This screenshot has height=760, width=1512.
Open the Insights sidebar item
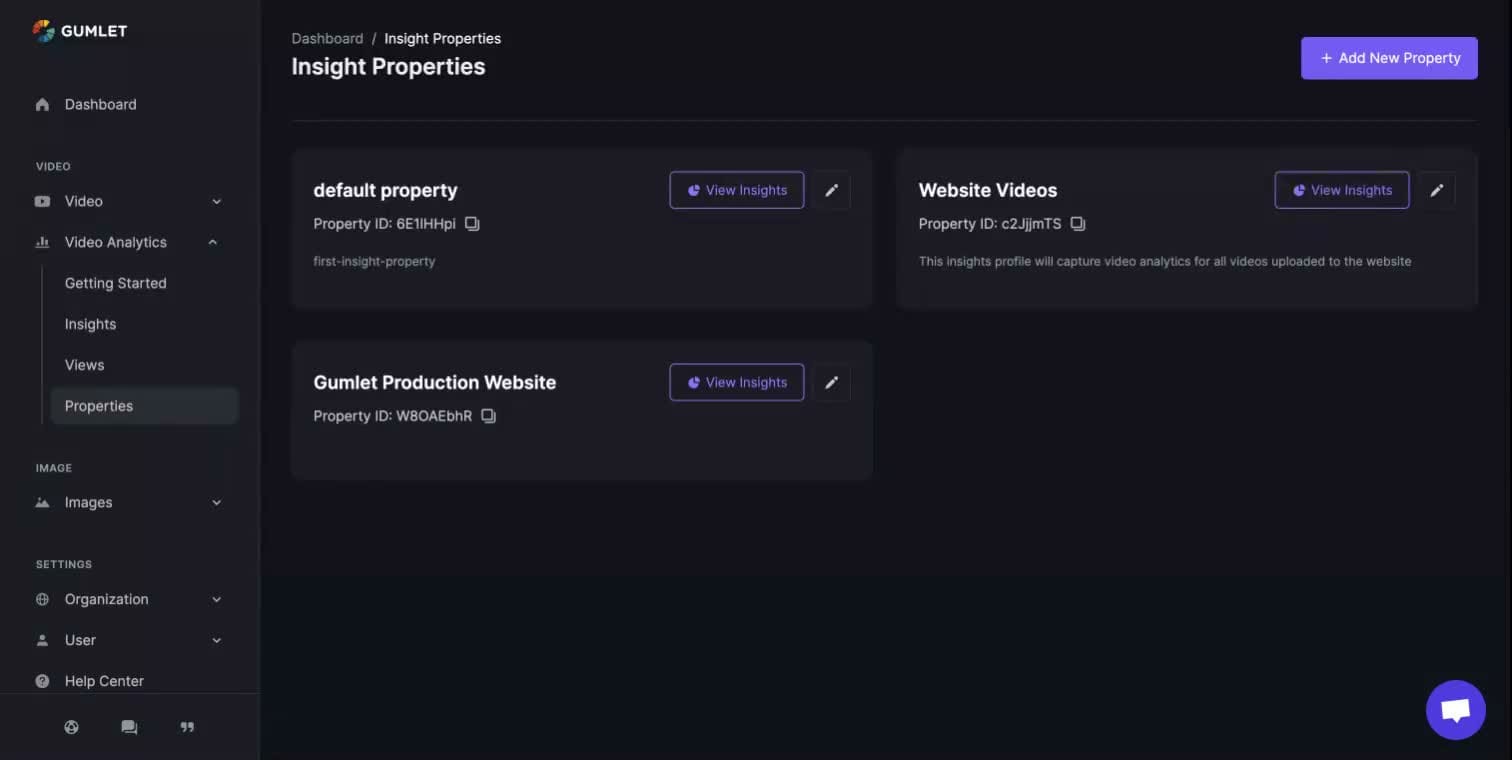coord(90,324)
